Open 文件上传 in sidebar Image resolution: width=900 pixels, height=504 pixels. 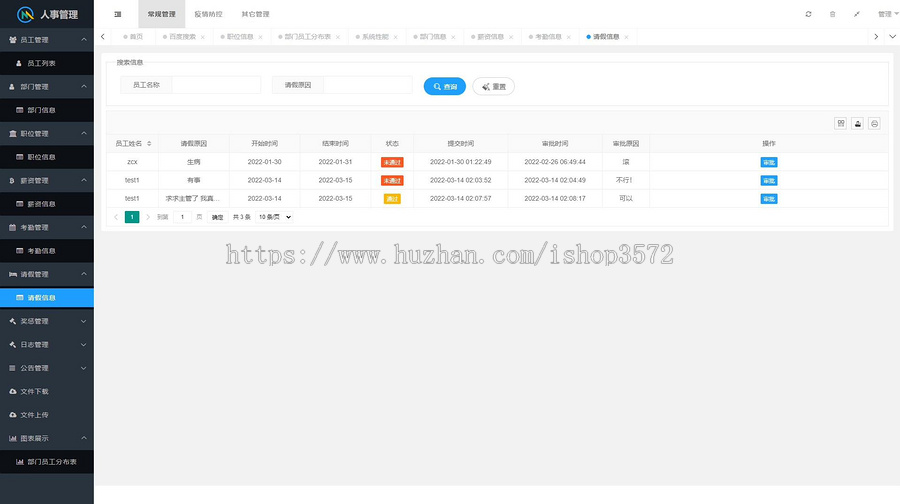click(46, 415)
